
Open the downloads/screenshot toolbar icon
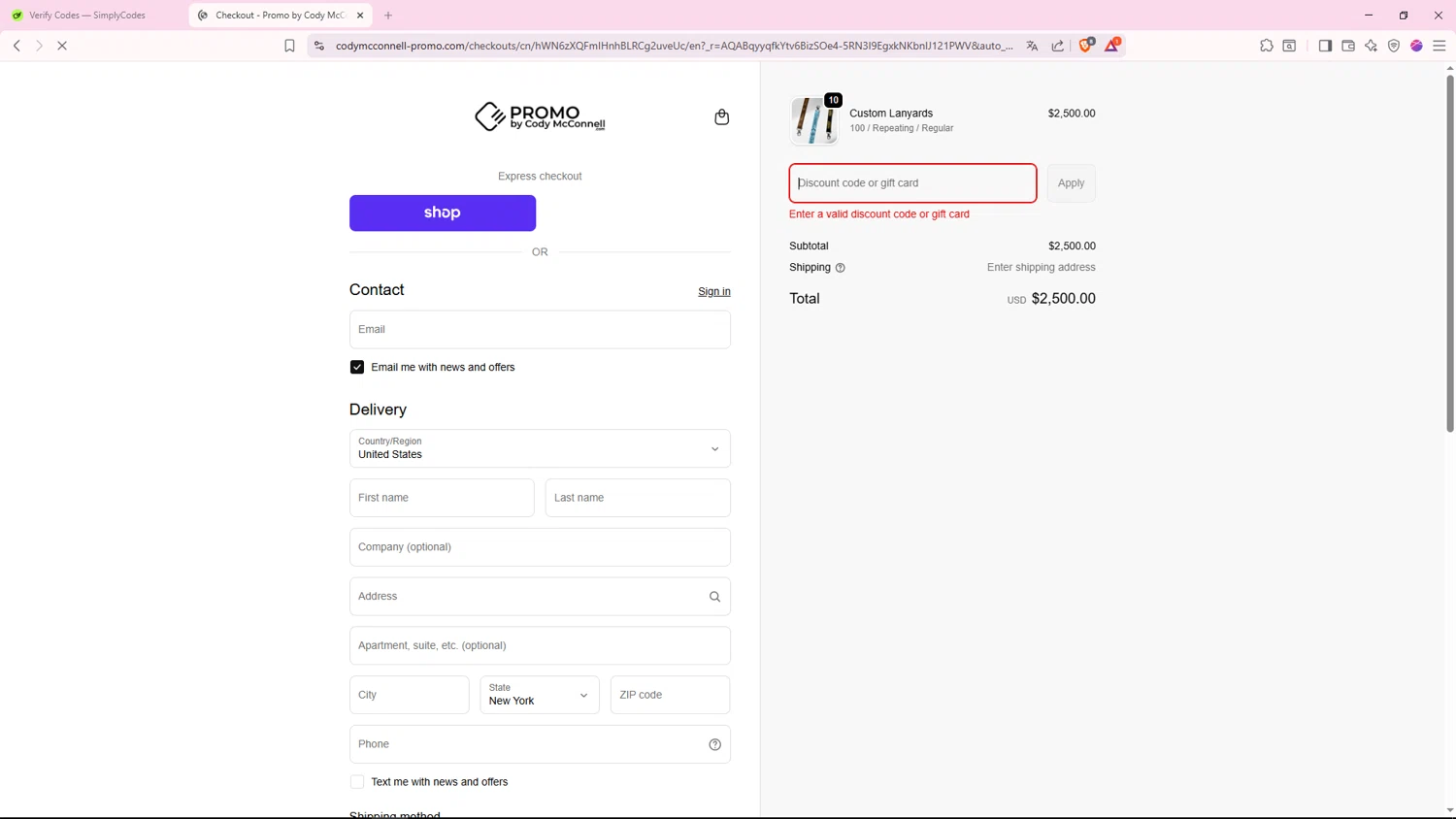(x=1289, y=46)
